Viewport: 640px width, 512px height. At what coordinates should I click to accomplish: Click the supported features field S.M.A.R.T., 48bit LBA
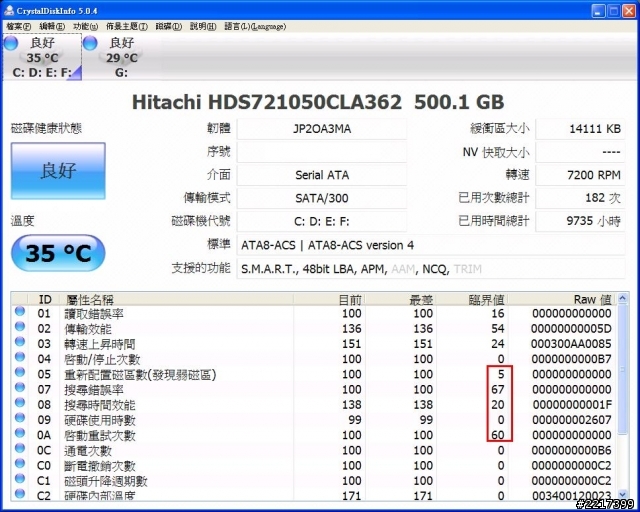pyautogui.click(x=431, y=269)
